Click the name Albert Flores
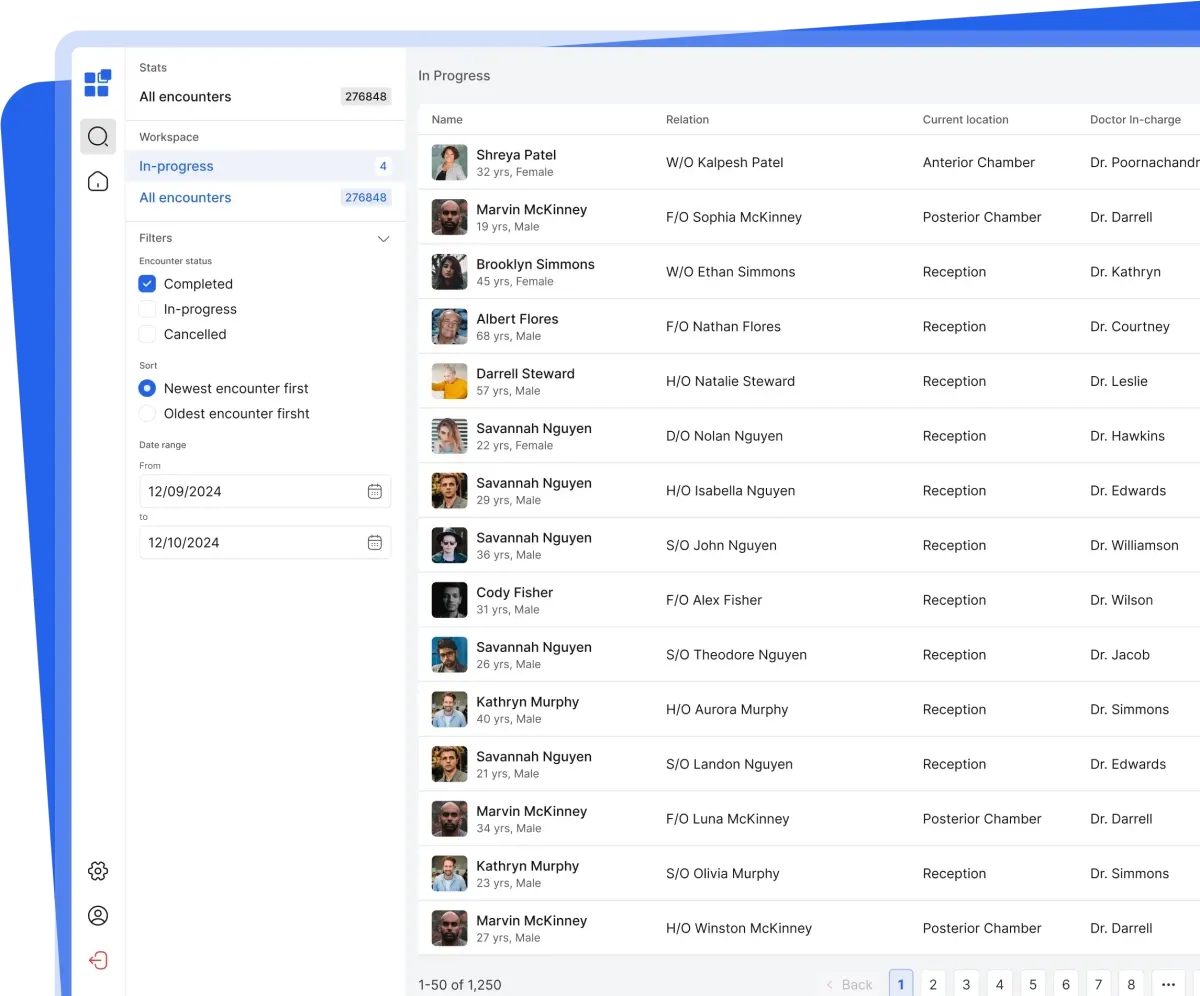The width and height of the screenshot is (1200, 996). [x=517, y=319]
